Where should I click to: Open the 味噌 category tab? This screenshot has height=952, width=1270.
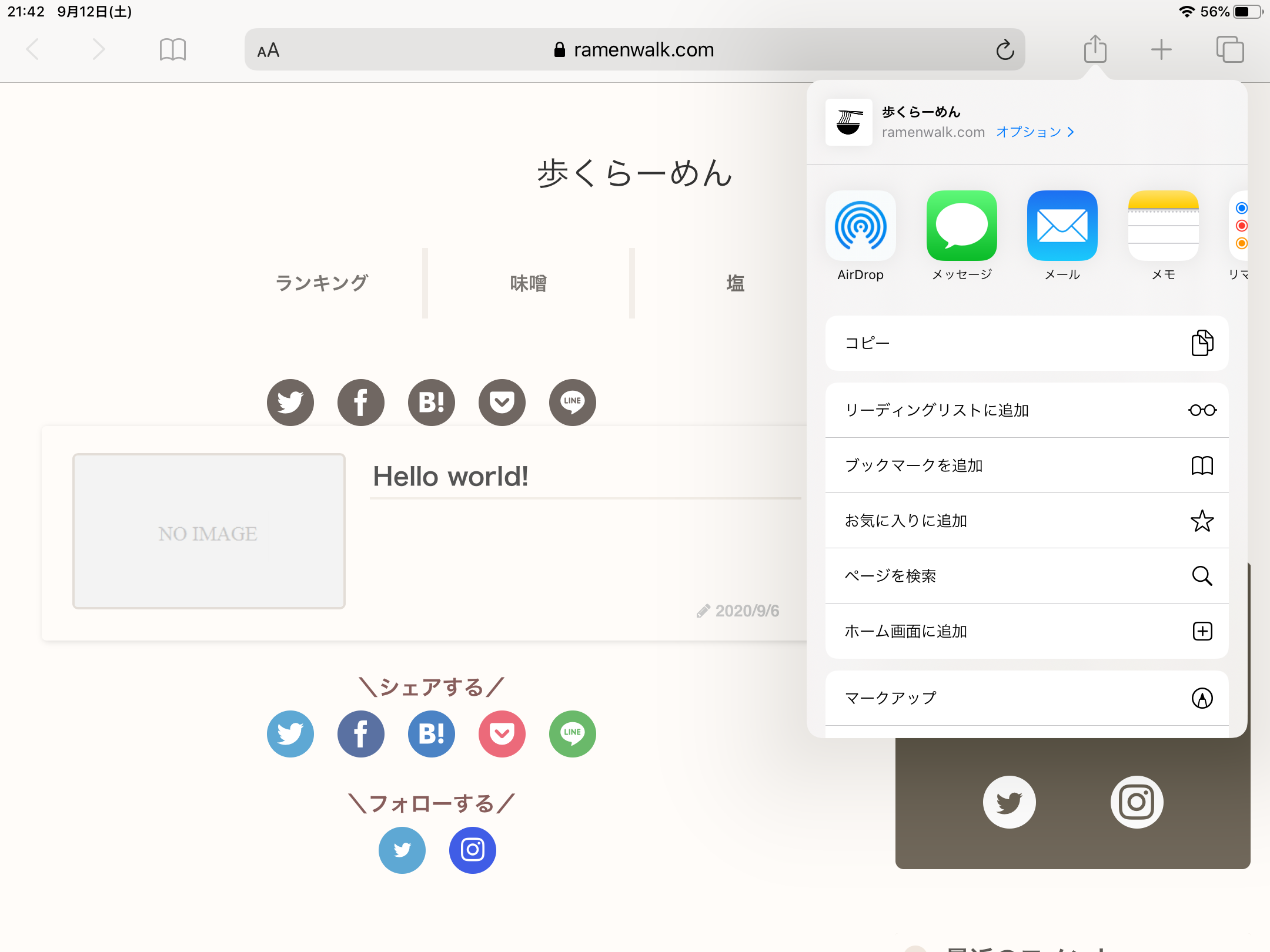(528, 283)
